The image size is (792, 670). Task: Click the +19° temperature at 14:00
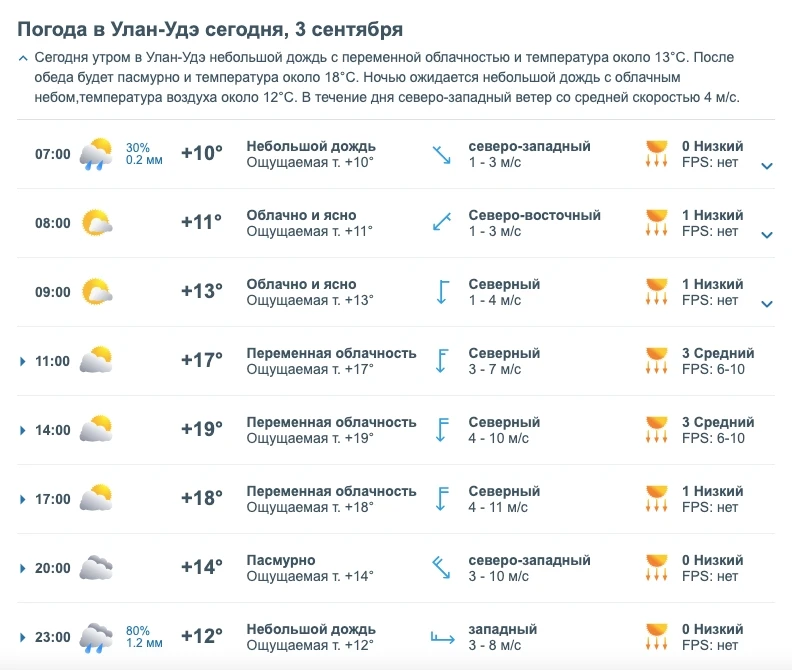pos(202,429)
